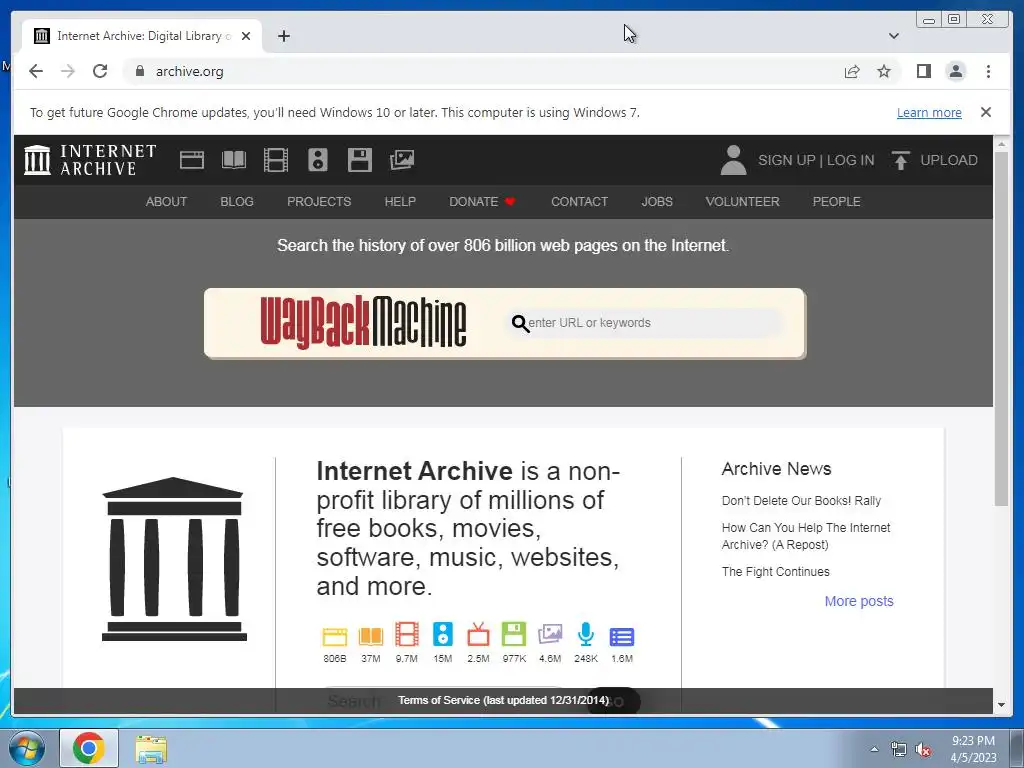The image size is (1024, 768).
Task: Click the red 9.7M video icon
Action: (406, 635)
